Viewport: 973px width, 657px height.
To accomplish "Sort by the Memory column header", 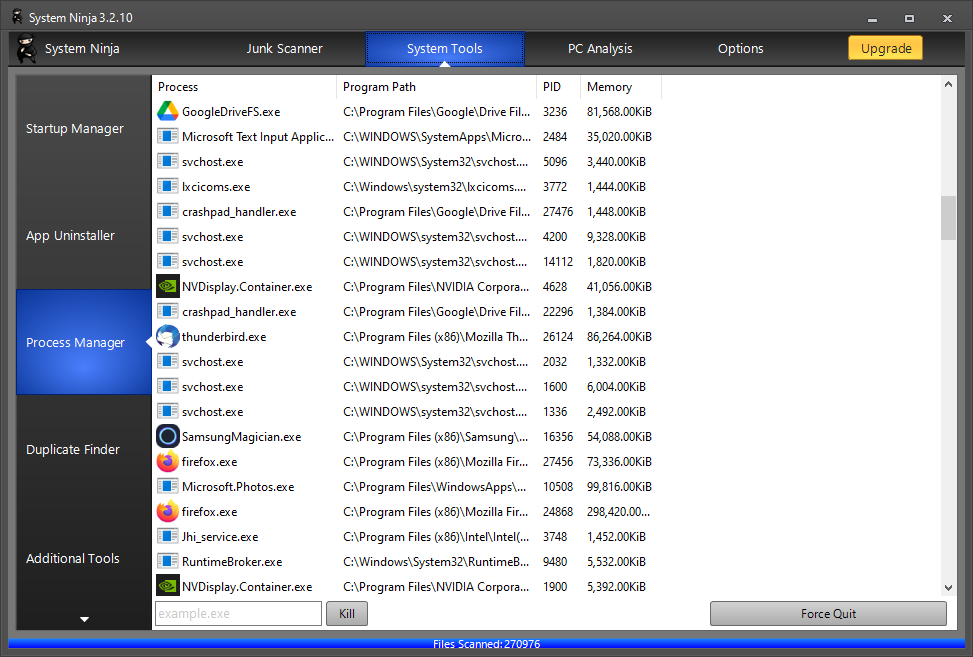I will 621,87.
